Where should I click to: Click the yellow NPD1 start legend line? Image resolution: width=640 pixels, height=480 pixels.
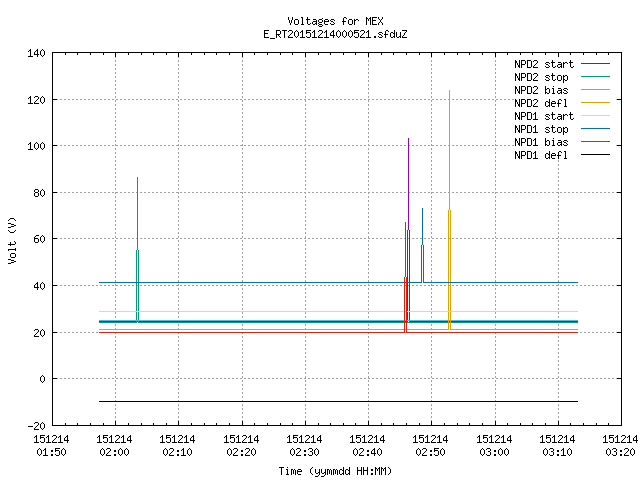click(x=595, y=116)
